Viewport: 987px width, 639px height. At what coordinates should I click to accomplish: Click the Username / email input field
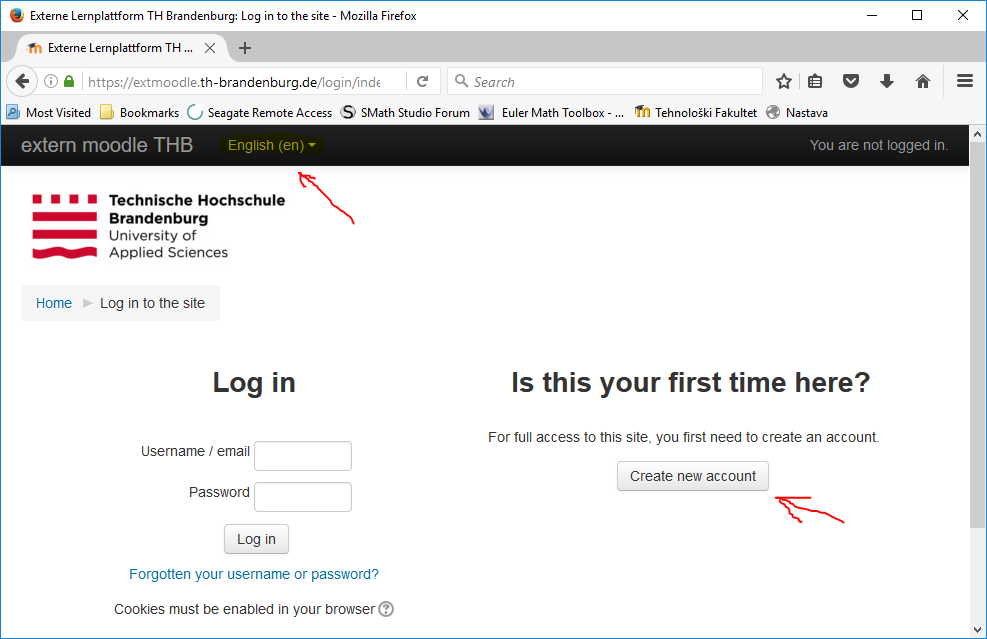coord(303,456)
